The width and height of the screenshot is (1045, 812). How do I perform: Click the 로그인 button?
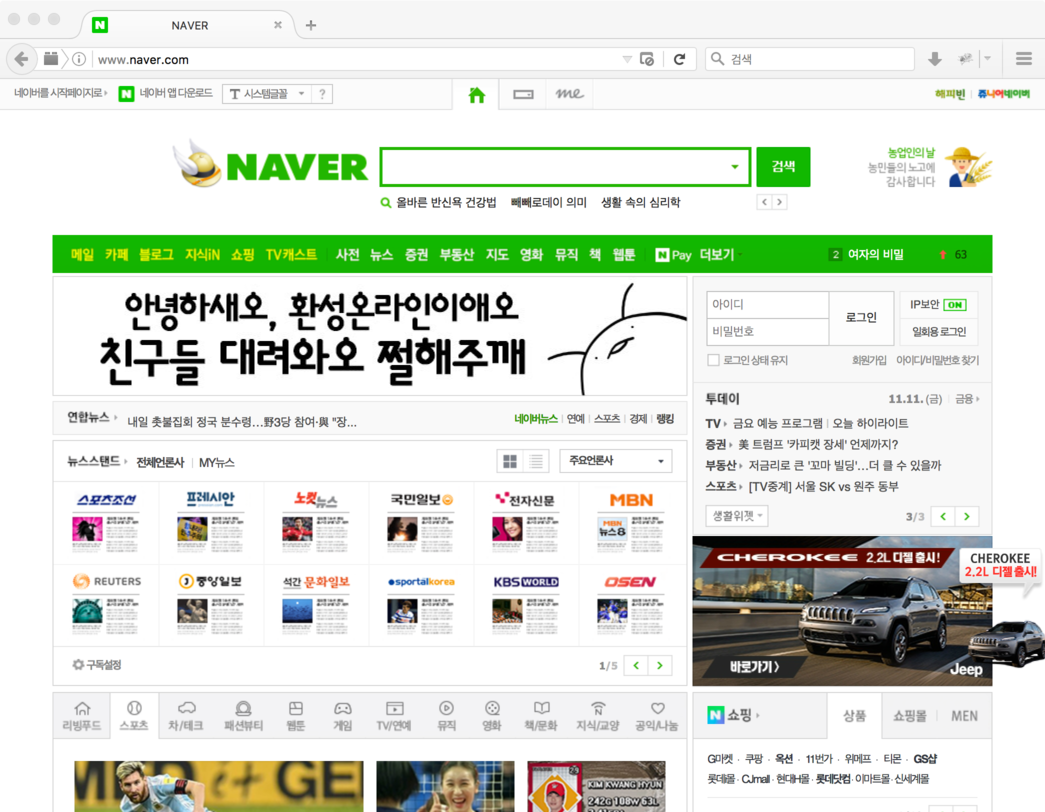[861, 318]
